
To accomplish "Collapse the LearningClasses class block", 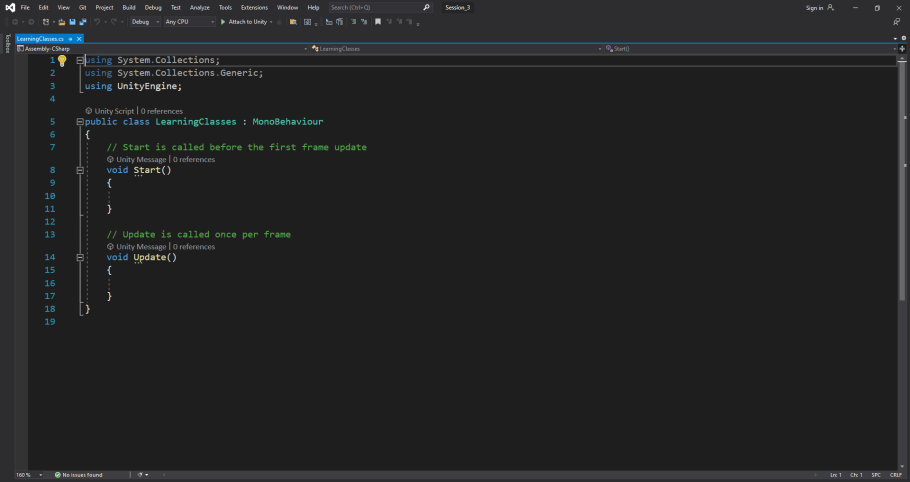I will point(80,122).
